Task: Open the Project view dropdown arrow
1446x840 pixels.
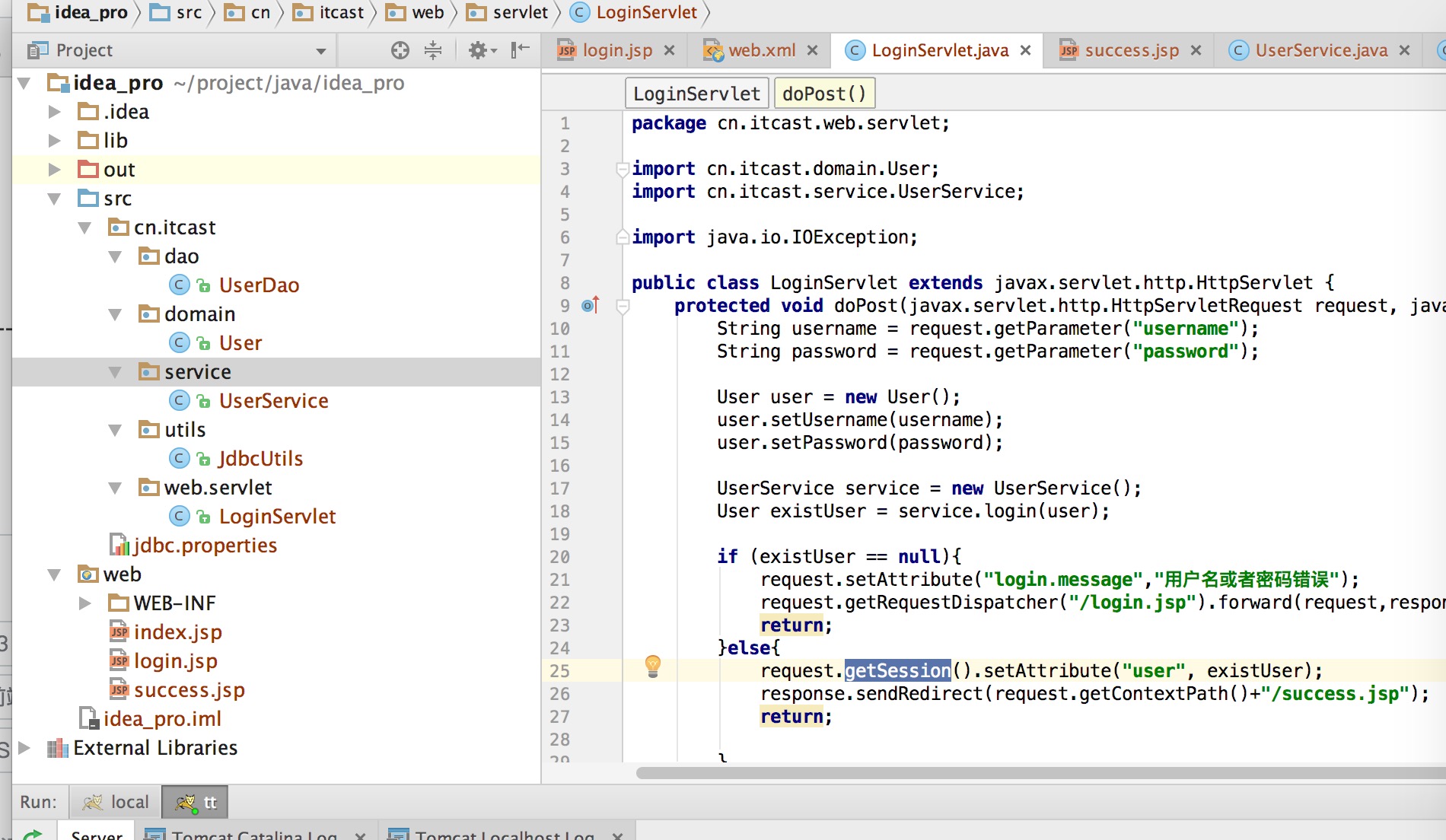Action: [x=321, y=51]
